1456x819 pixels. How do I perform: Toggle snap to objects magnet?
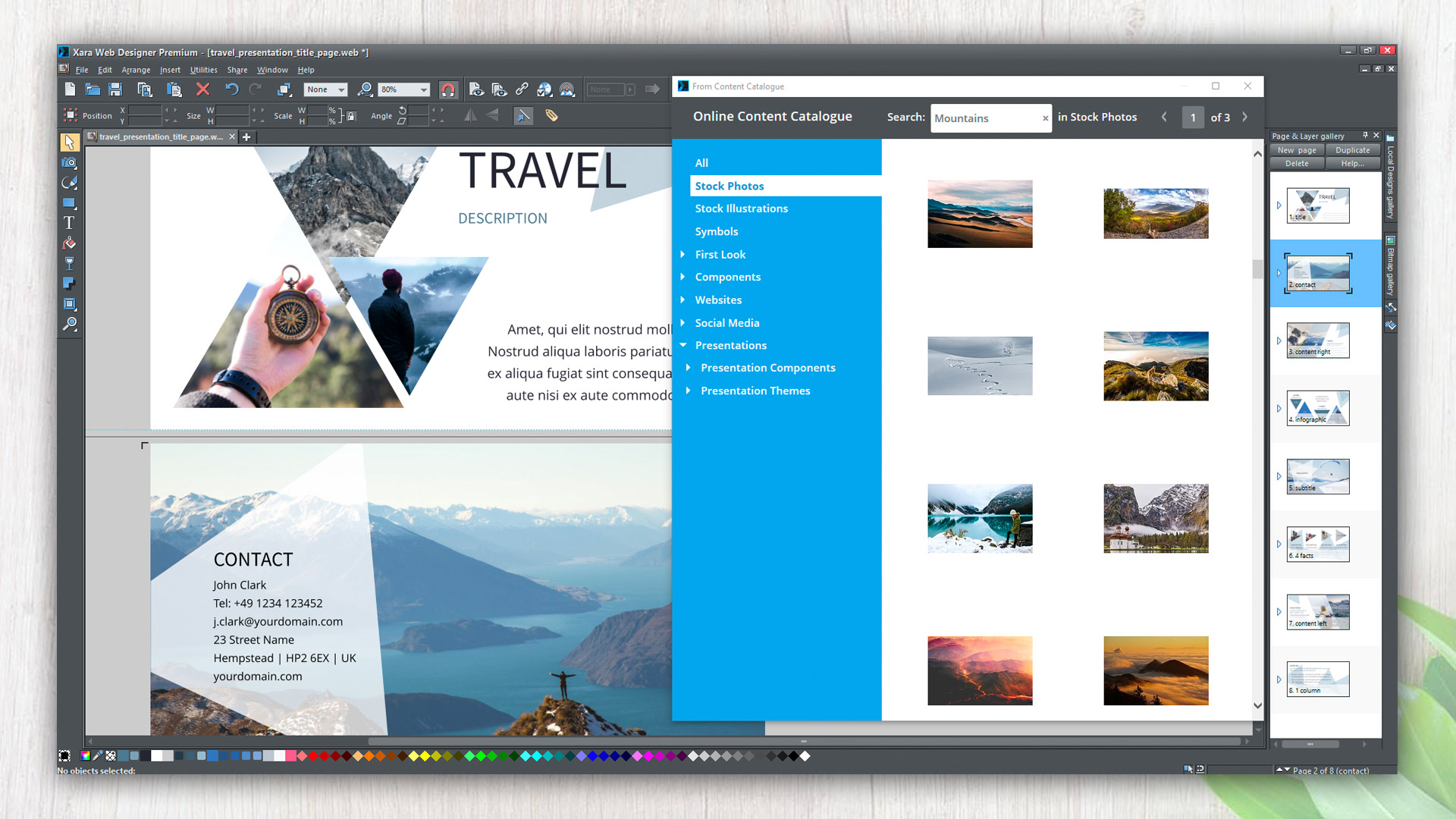pyautogui.click(x=448, y=89)
